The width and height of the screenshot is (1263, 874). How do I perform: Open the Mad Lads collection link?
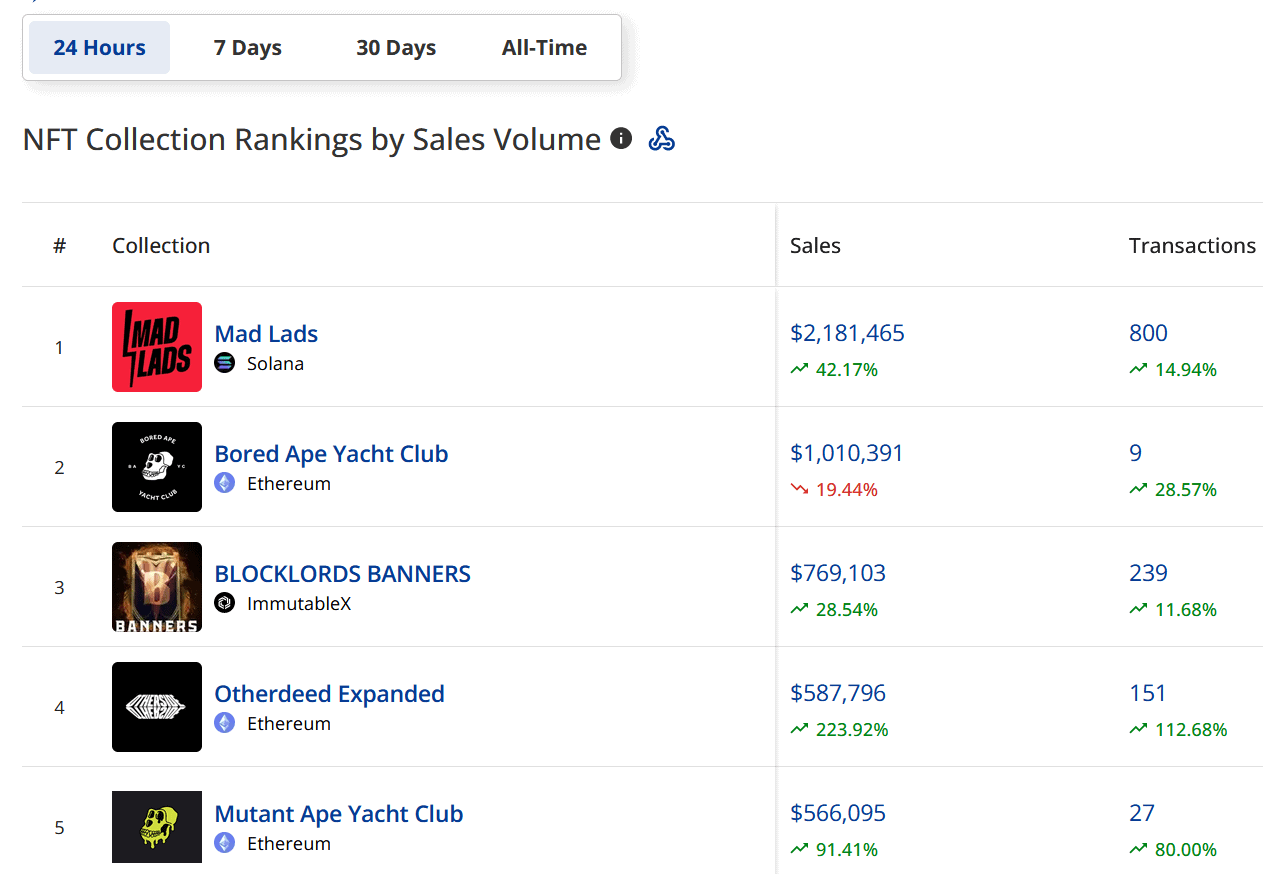[266, 334]
